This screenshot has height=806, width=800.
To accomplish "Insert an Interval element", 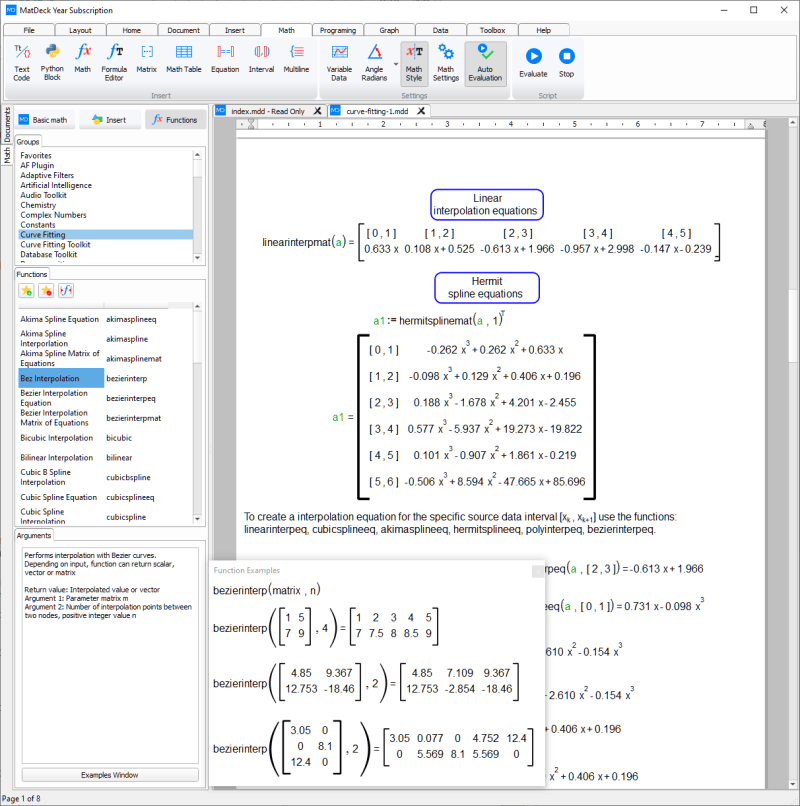I will [x=261, y=59].
